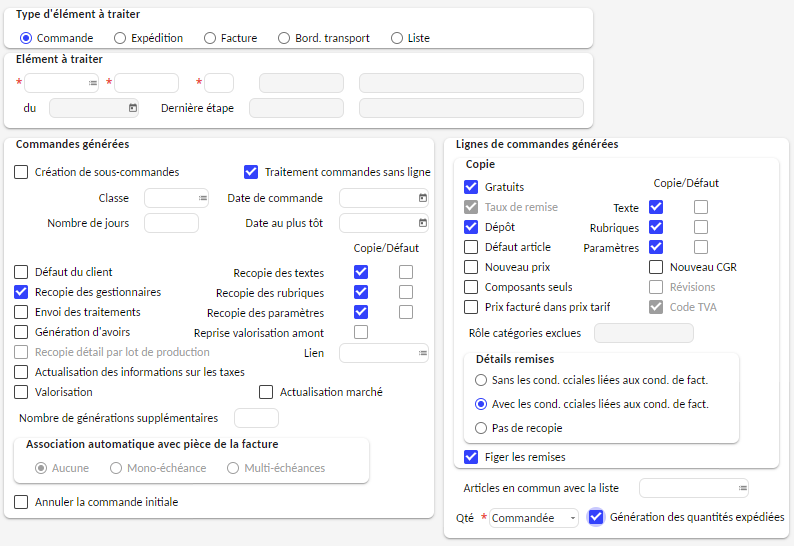Open lookup icon in first Elément à traiter field
The image size is (794, 546).
(x=93, y=83)
